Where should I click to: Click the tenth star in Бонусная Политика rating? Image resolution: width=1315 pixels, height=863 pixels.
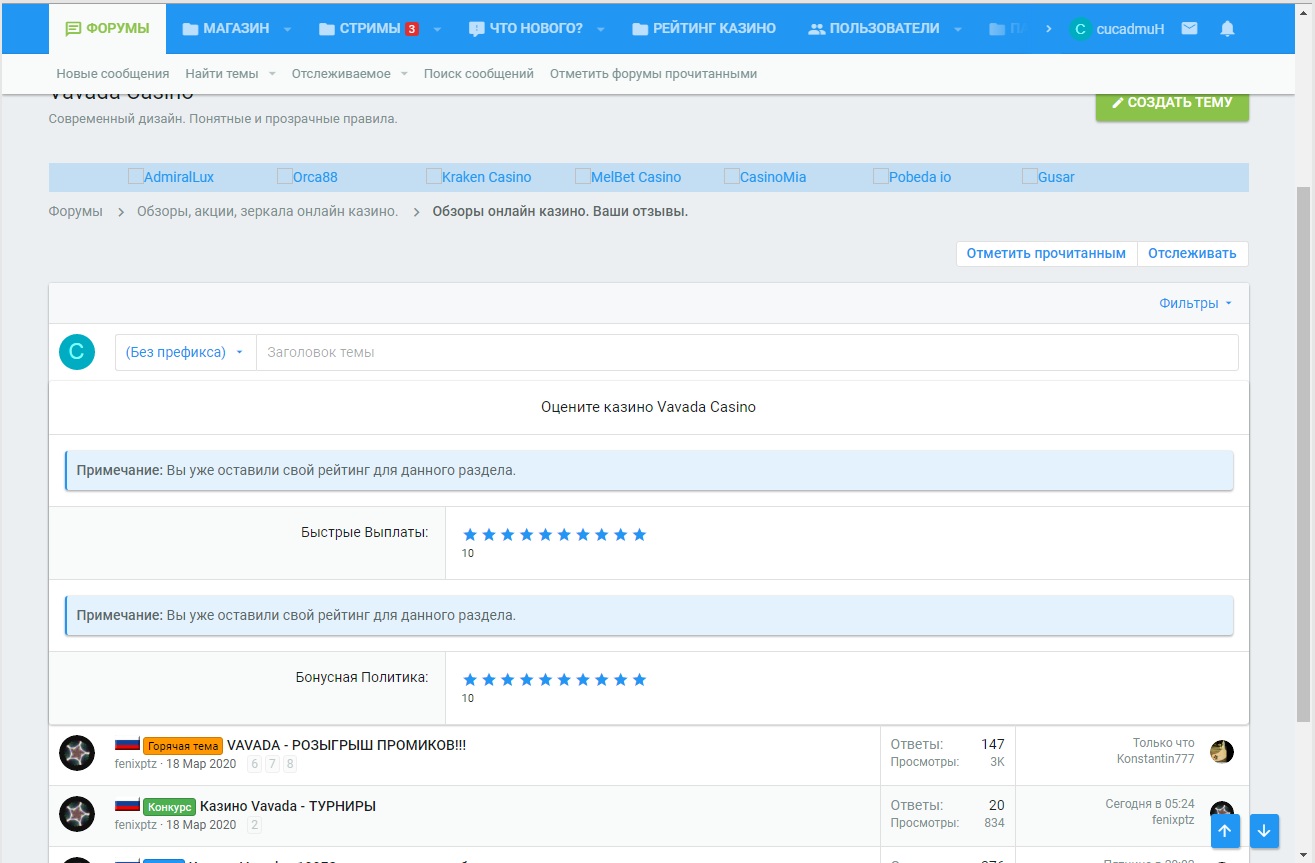(640, 680)
